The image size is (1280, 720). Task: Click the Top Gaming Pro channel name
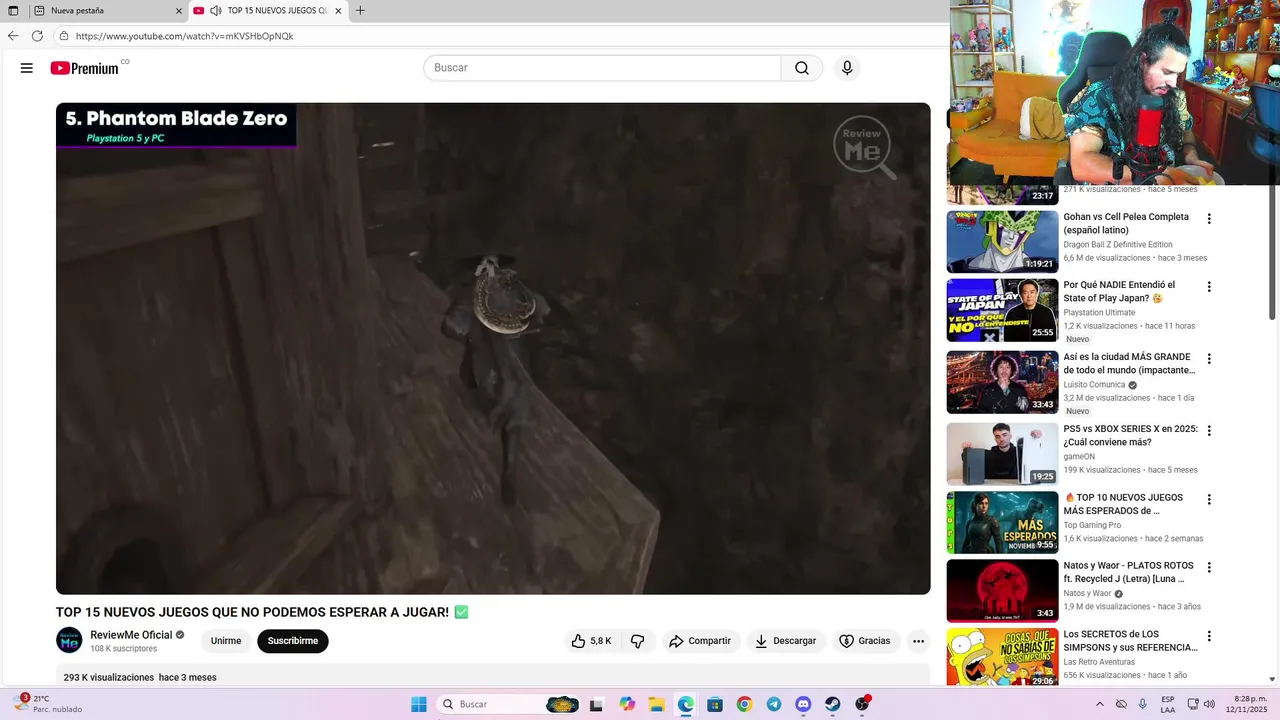[1092, 525]
